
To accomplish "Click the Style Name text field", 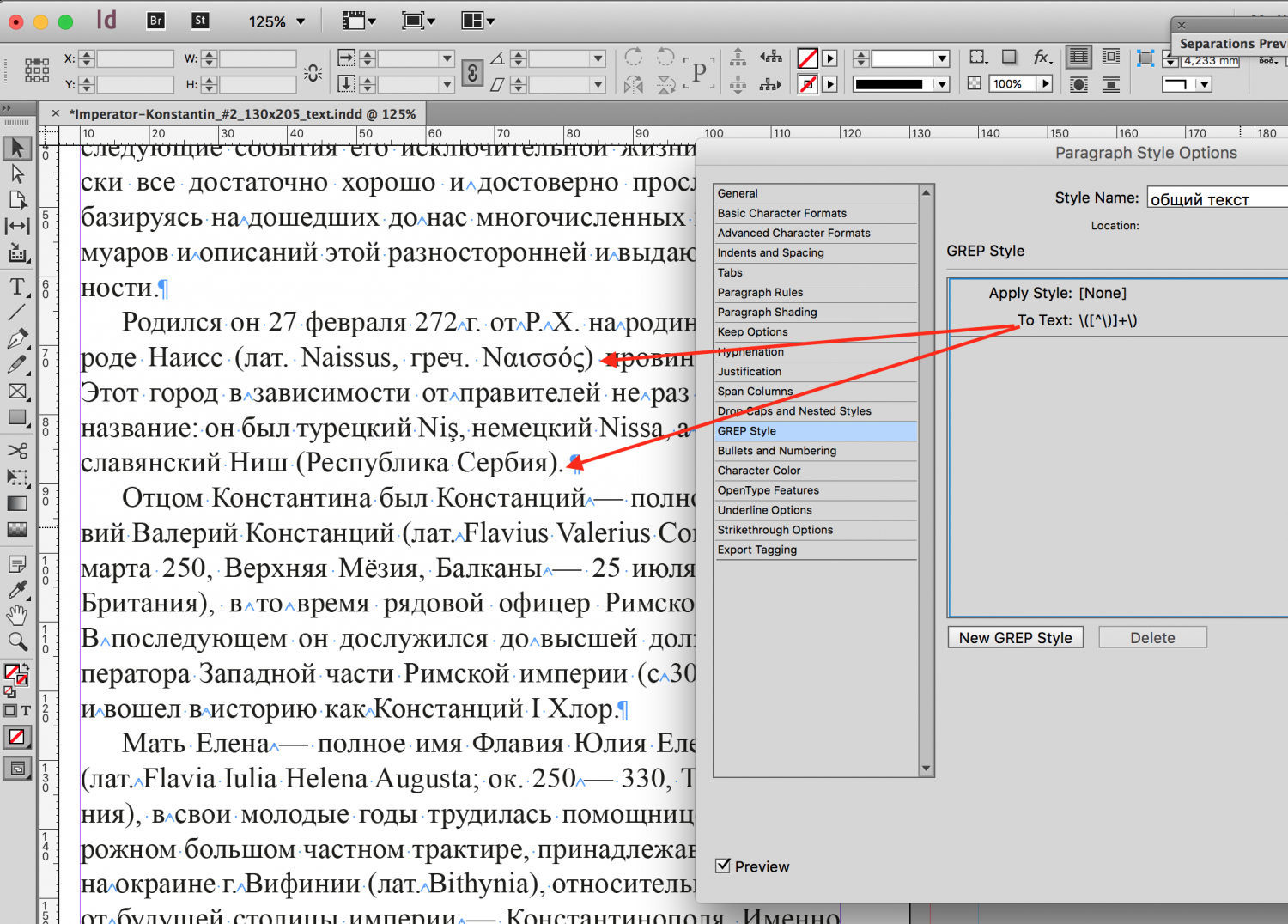I will pyautogui.click(x=1218, y=198).
